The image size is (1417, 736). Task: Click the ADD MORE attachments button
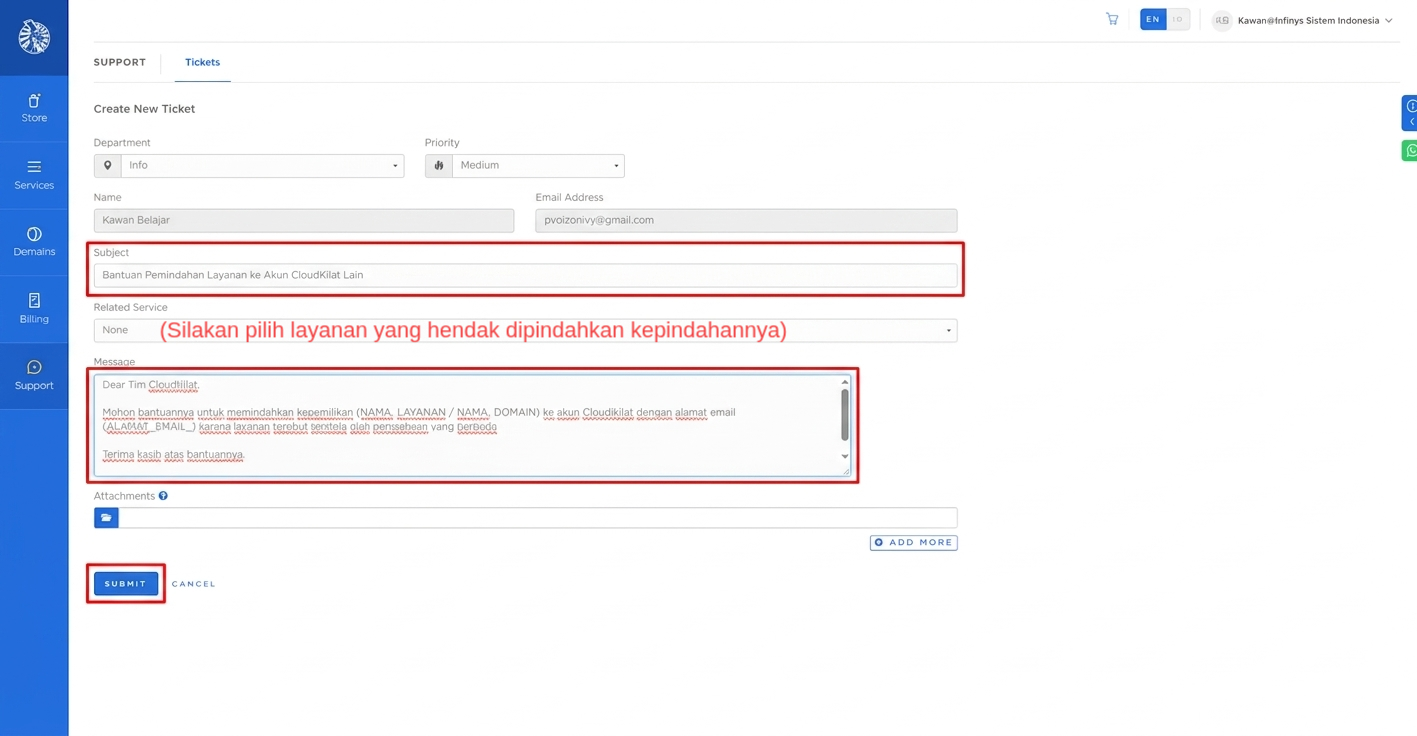click(913, 543)
